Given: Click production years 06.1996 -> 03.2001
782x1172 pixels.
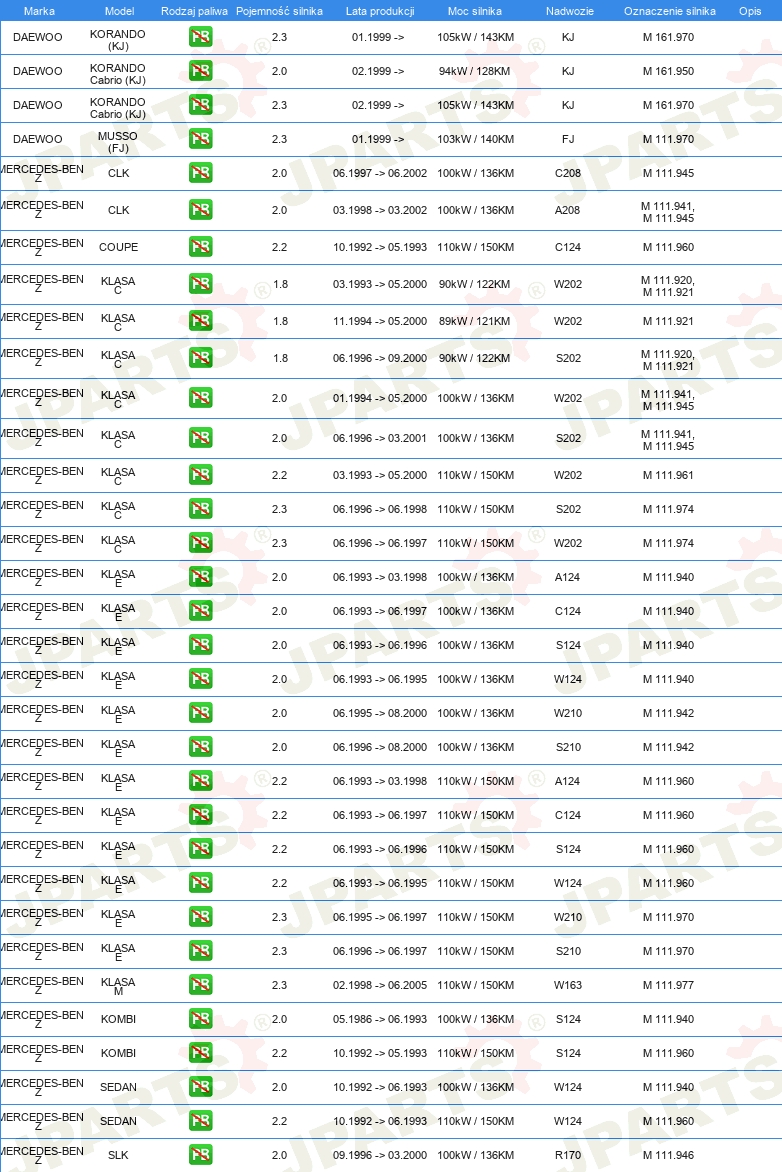Looking at the screenshot, I should [380, 438].
